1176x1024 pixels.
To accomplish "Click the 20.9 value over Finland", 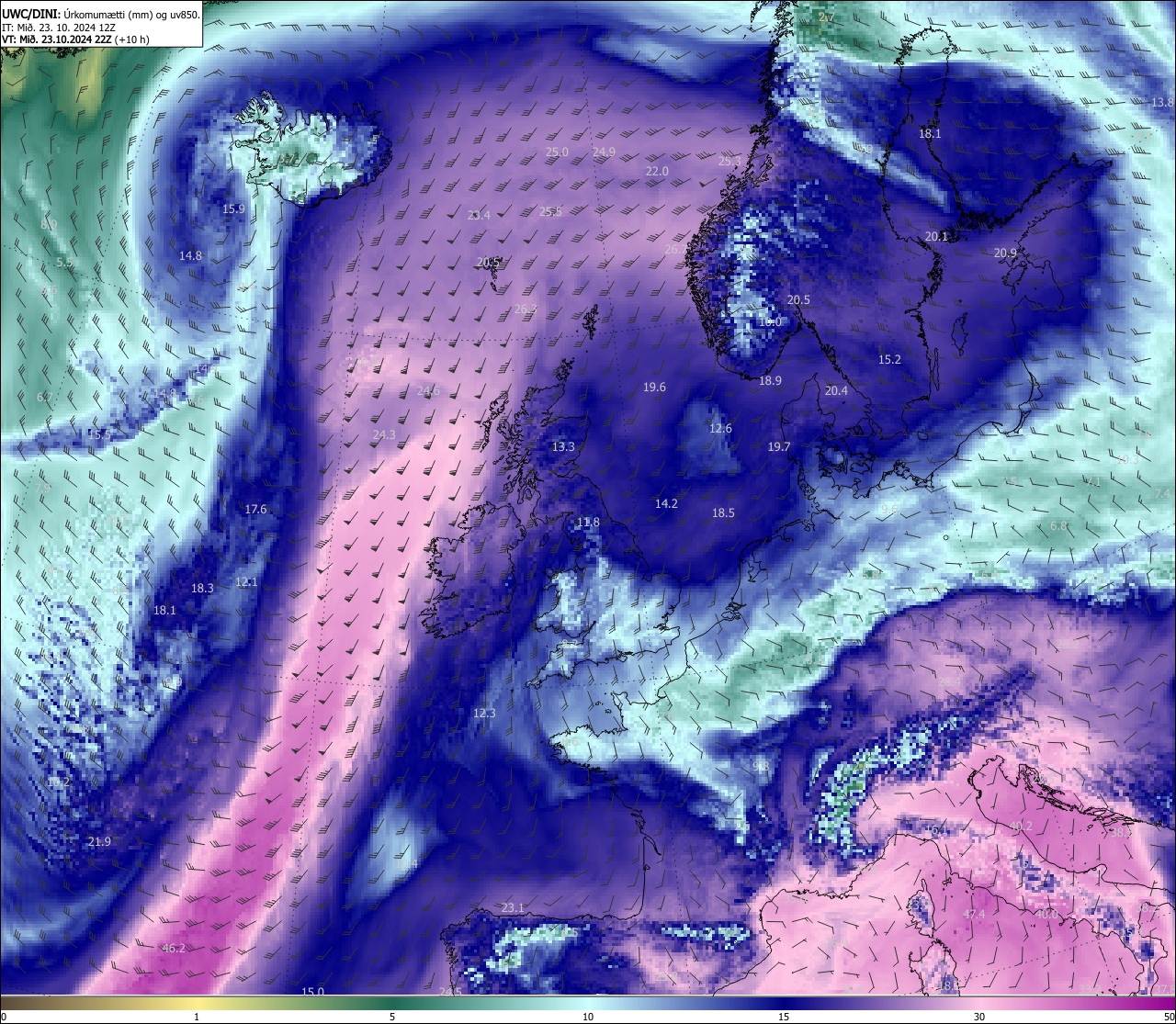I will pos(1005,253).
